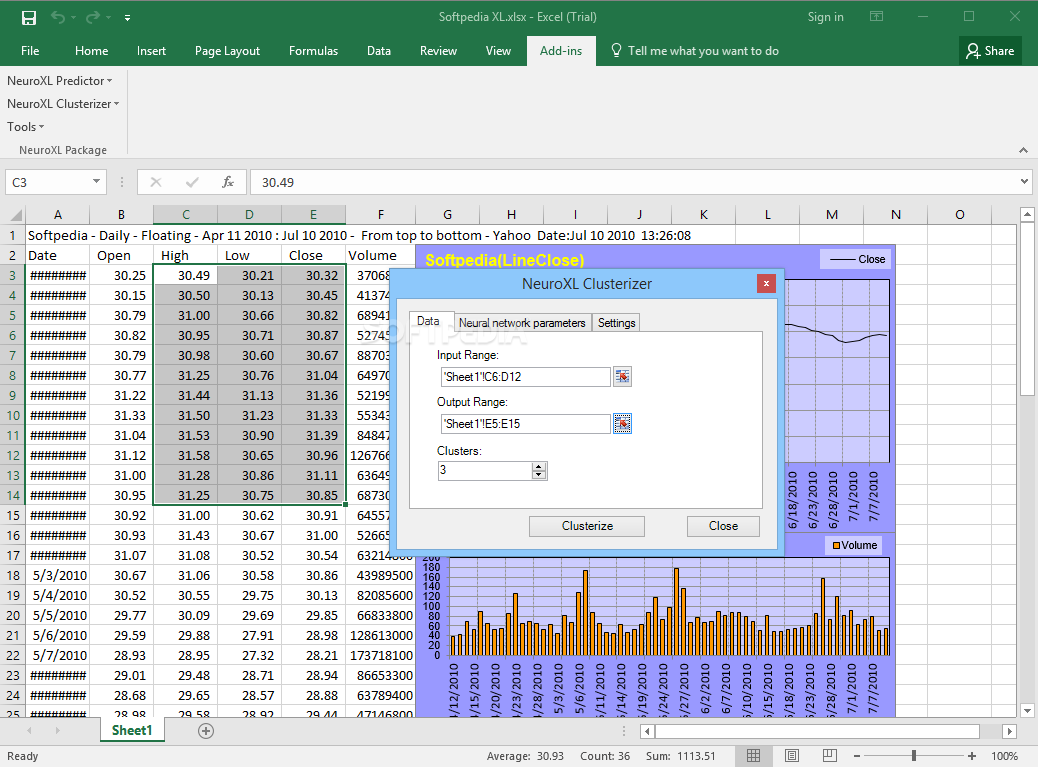The image size is (1038, 767).
Task: Switch to Page Layout view icon
Action: click(792, 756)
